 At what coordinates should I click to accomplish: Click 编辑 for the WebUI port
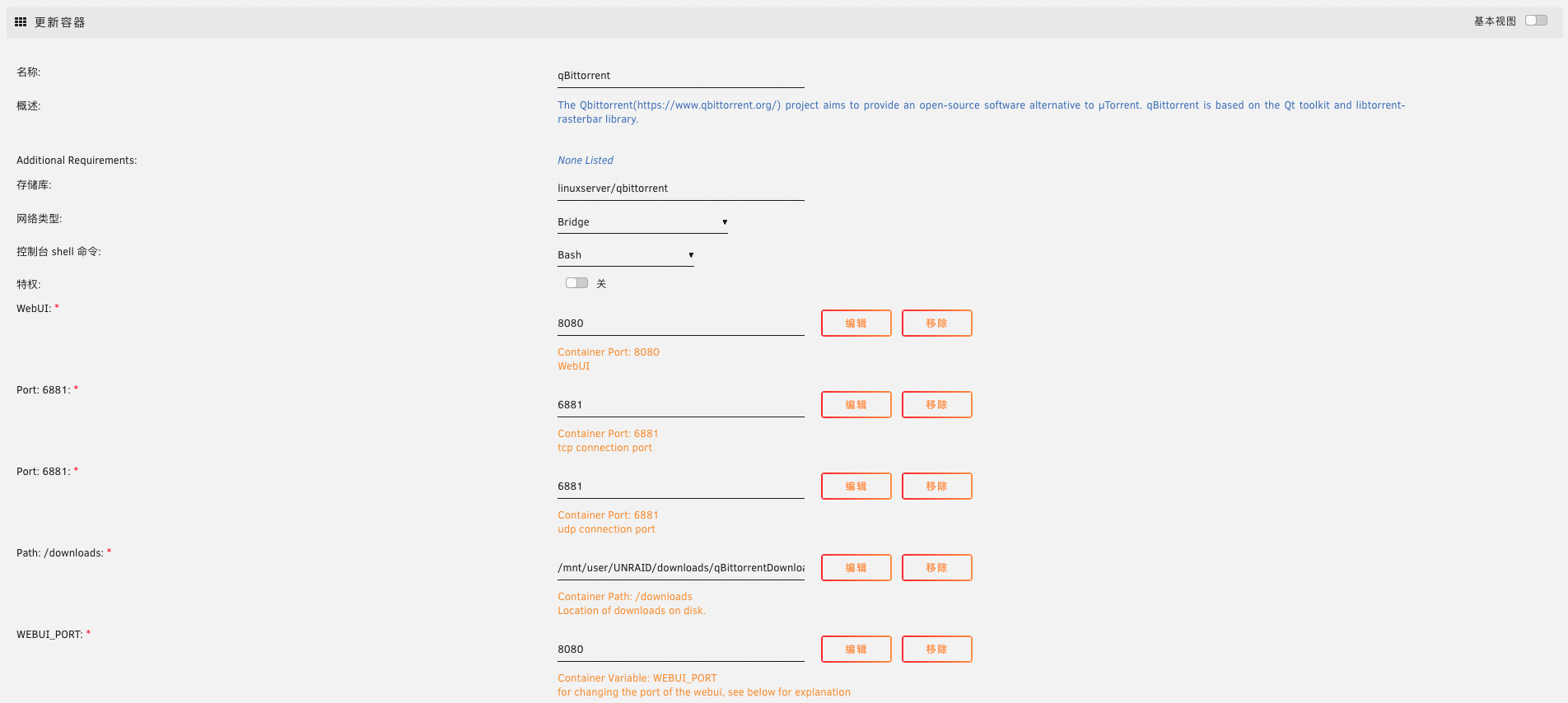(856, 324)
